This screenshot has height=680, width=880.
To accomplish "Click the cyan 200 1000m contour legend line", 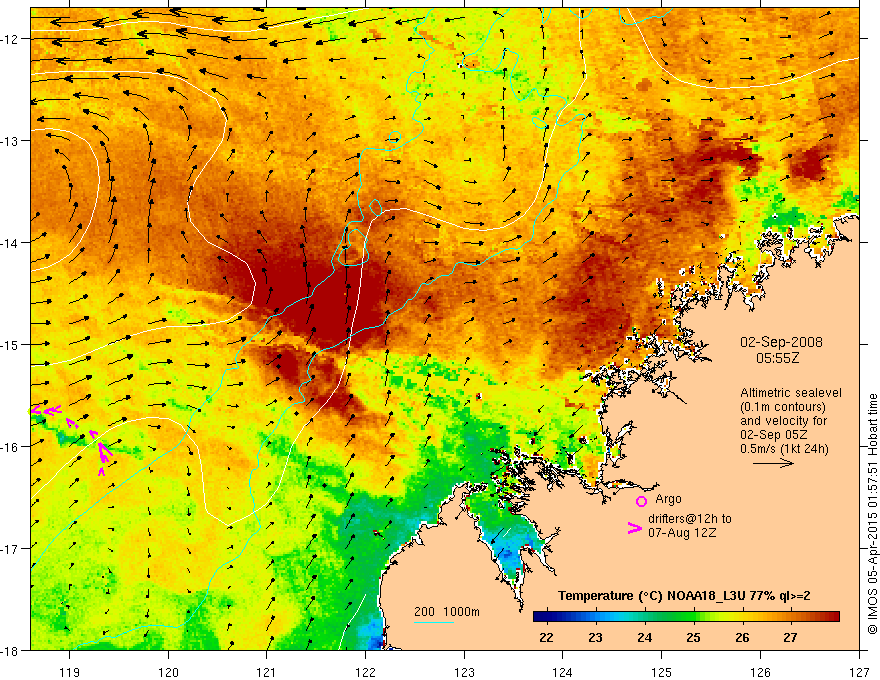I will tap(434, 622).
